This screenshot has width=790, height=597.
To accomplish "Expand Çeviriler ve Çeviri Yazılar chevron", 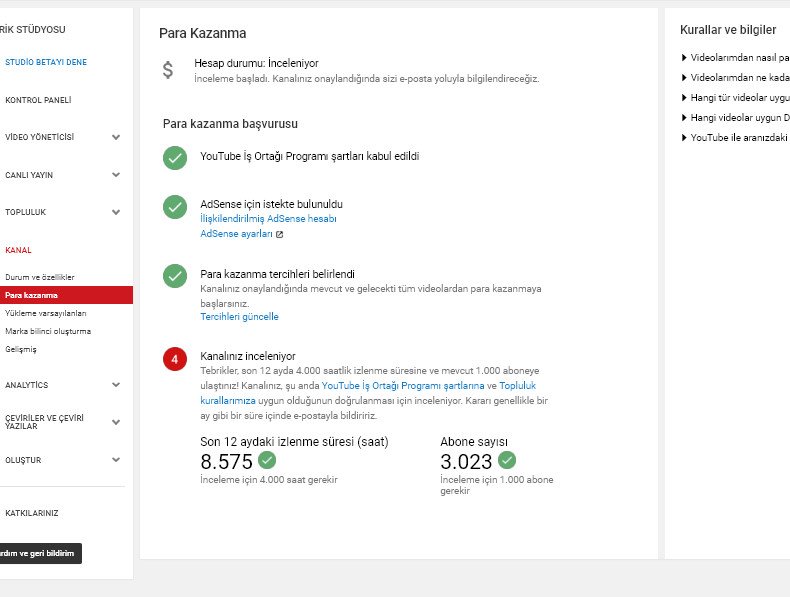I will (x=116, y=422).
